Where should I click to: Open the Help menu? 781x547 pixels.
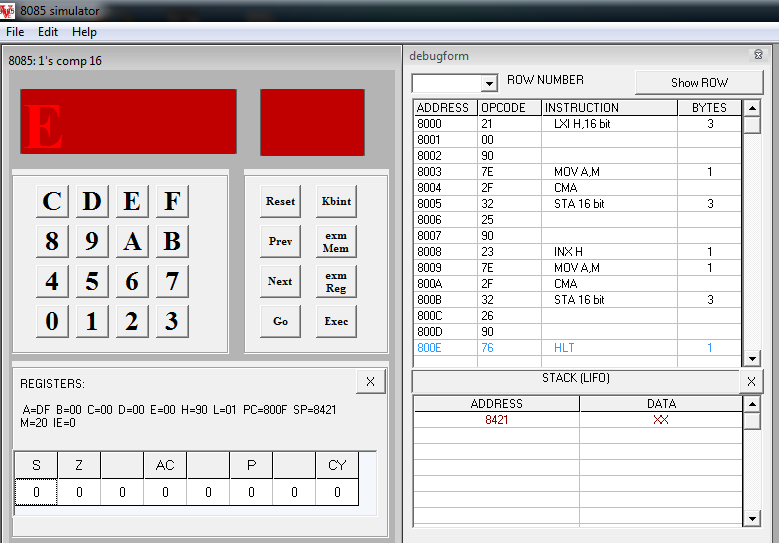point(84,32)
